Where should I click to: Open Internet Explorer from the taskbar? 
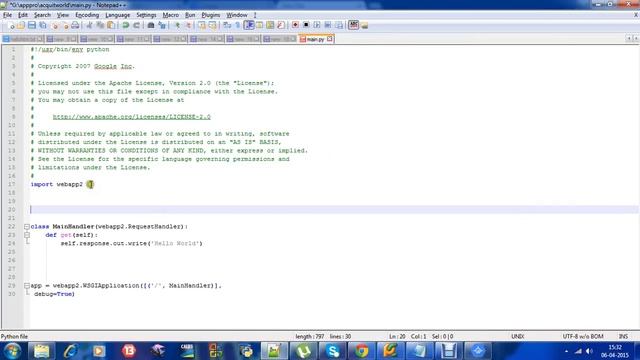tap(70, 351)
